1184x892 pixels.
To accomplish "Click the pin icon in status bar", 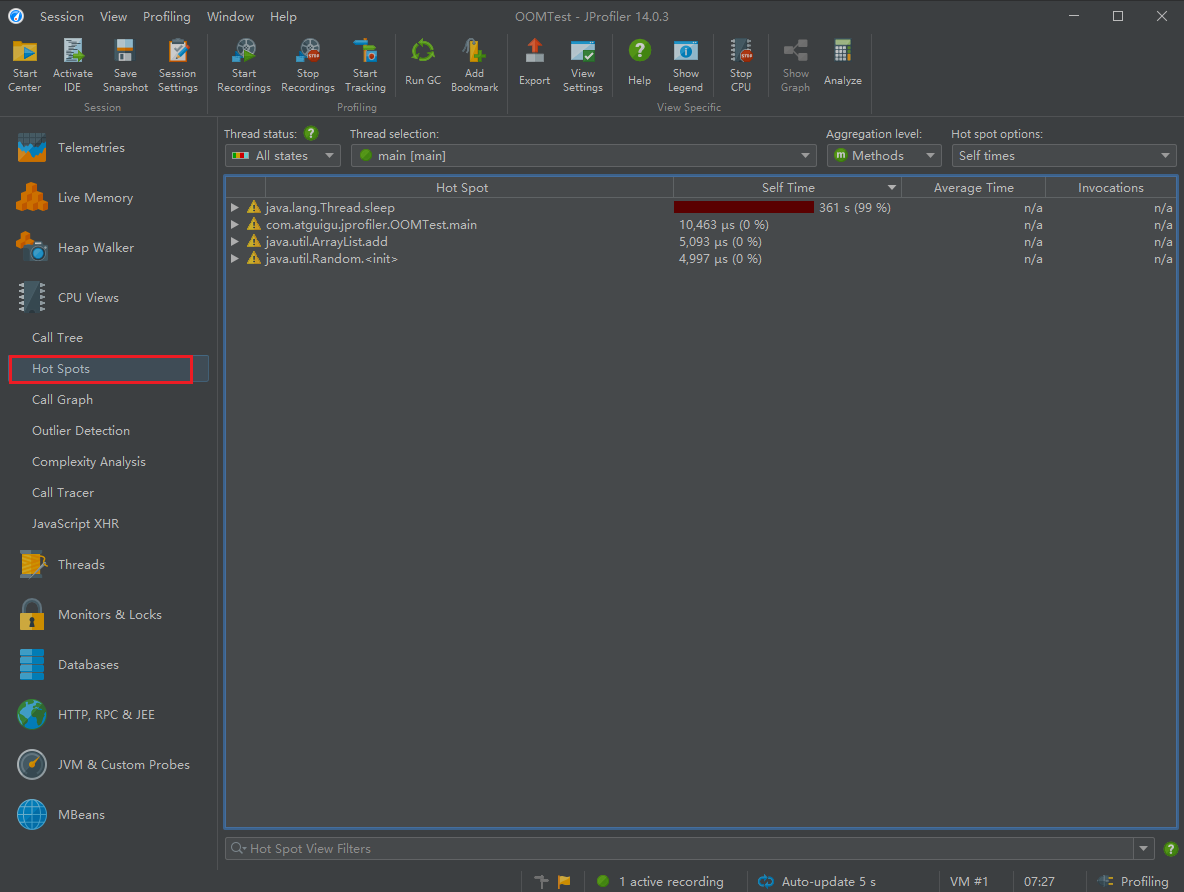I will pos(541,881).
